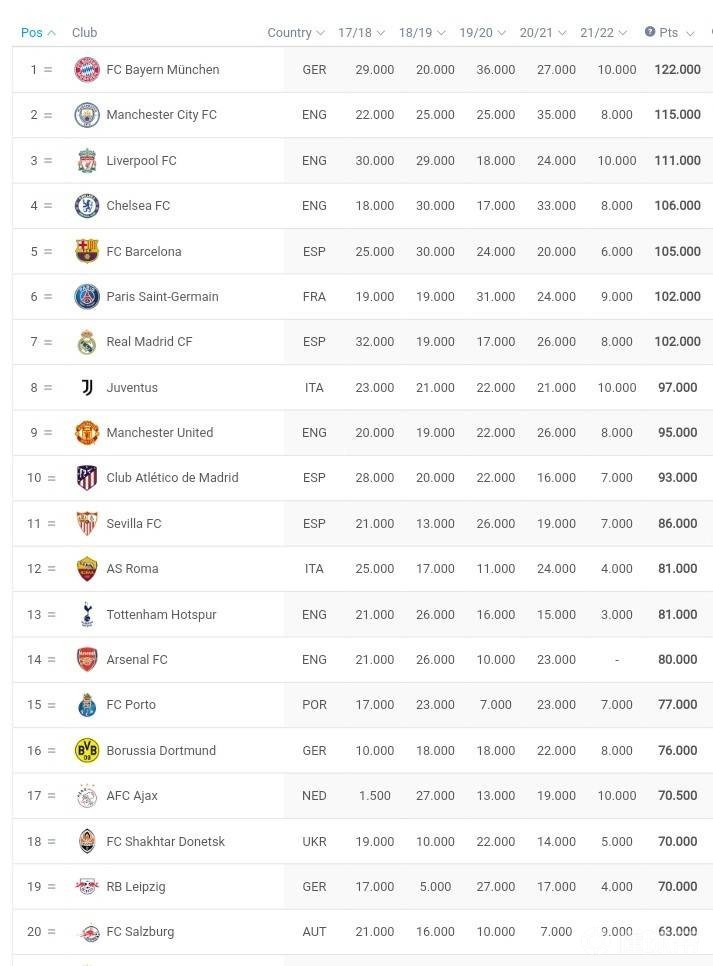Image resolution: width=713 pixels, height=966 pixels.
Task: Click the Manchester City FC crest icon
Action: [87, 115]
